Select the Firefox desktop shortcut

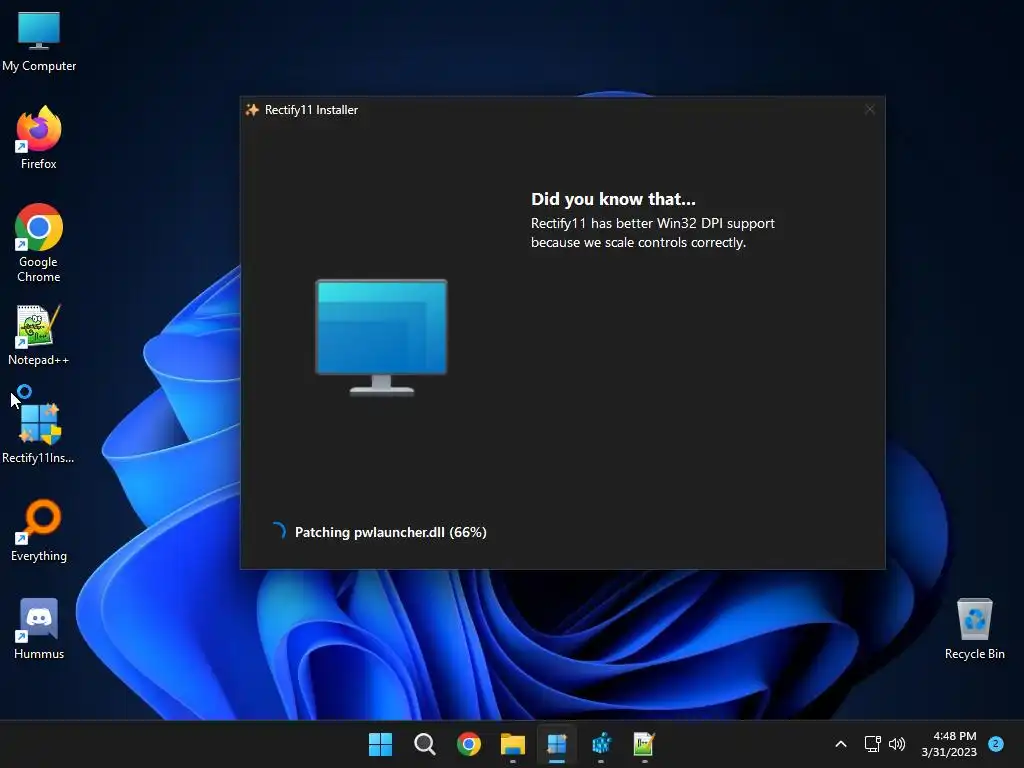click(39, 138)
